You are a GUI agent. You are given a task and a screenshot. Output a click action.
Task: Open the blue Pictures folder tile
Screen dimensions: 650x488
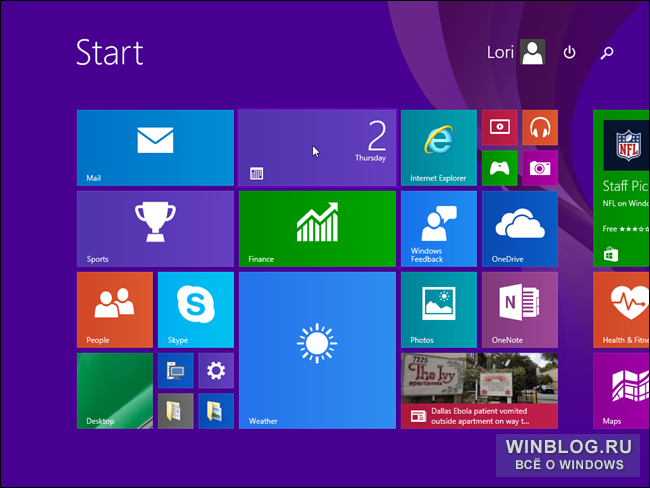click(216, 411)
